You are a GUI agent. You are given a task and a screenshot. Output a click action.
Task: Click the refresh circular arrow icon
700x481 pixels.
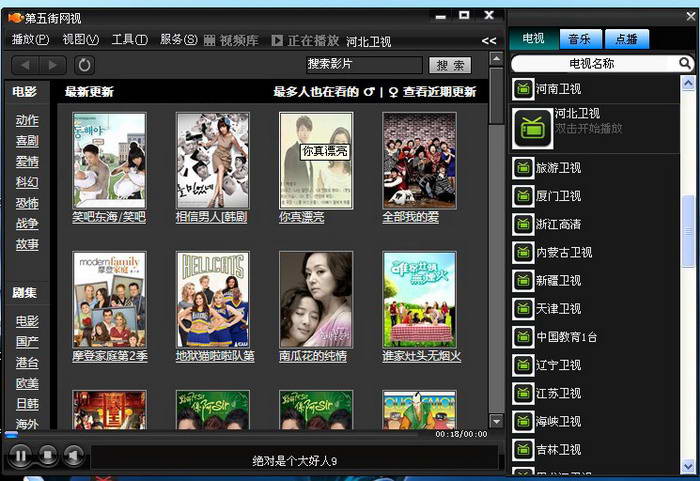[84, 65]
